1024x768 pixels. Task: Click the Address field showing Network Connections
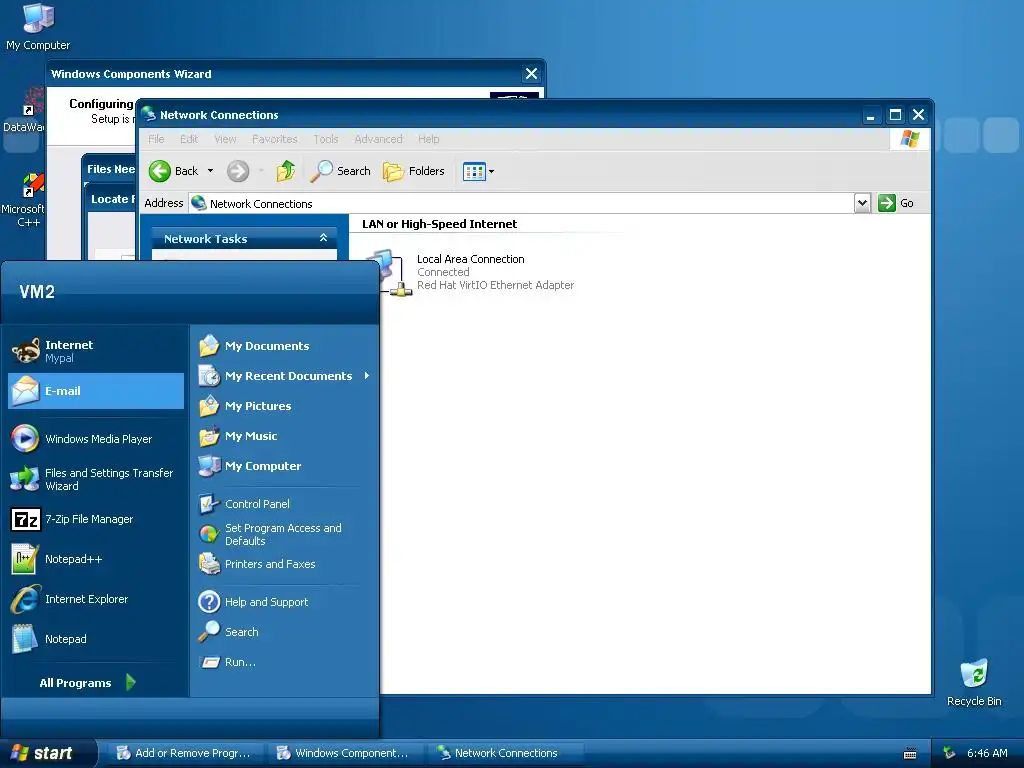(x=521, y=203)
